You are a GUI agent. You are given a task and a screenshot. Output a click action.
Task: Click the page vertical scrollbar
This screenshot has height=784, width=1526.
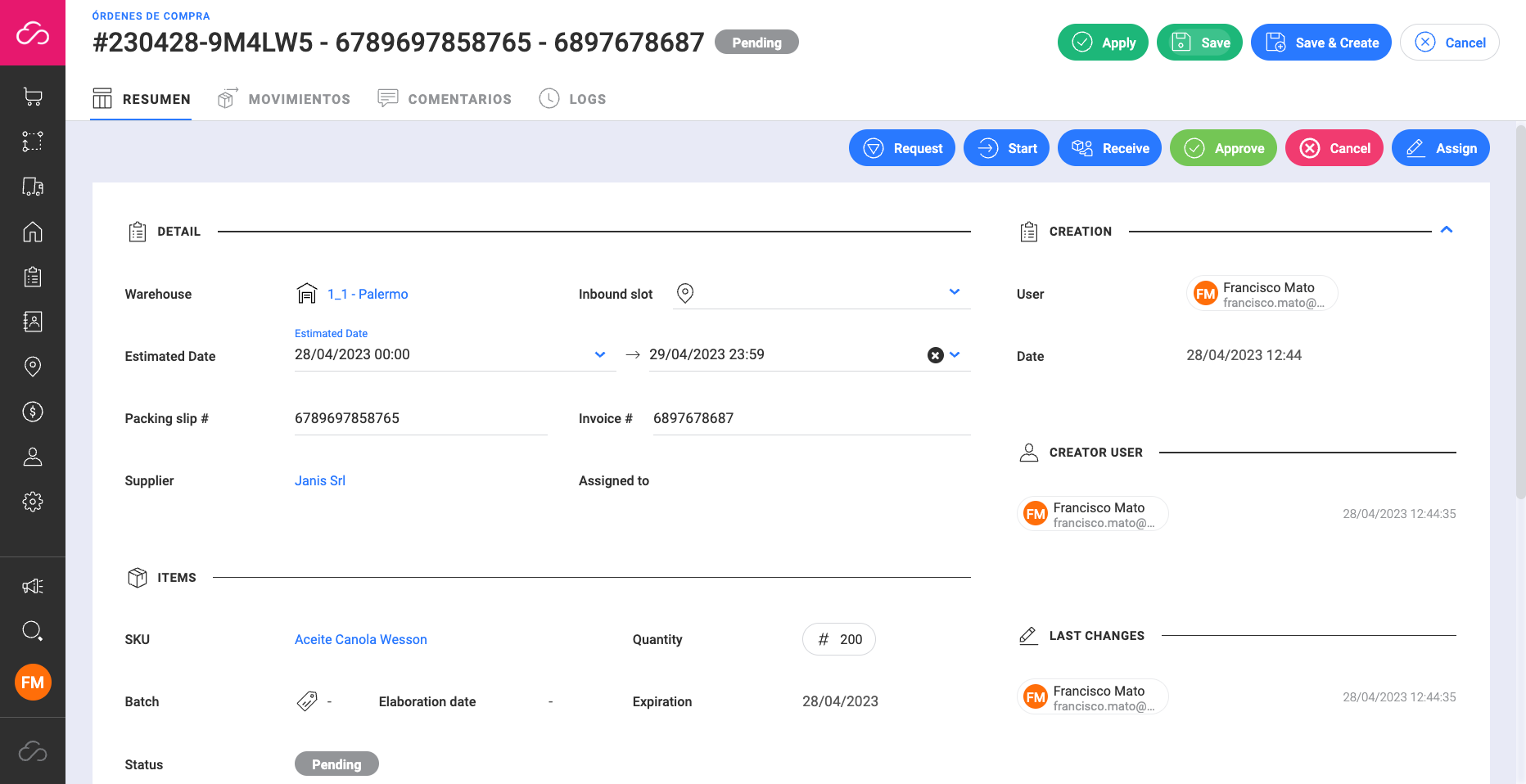pos(1520,311)
